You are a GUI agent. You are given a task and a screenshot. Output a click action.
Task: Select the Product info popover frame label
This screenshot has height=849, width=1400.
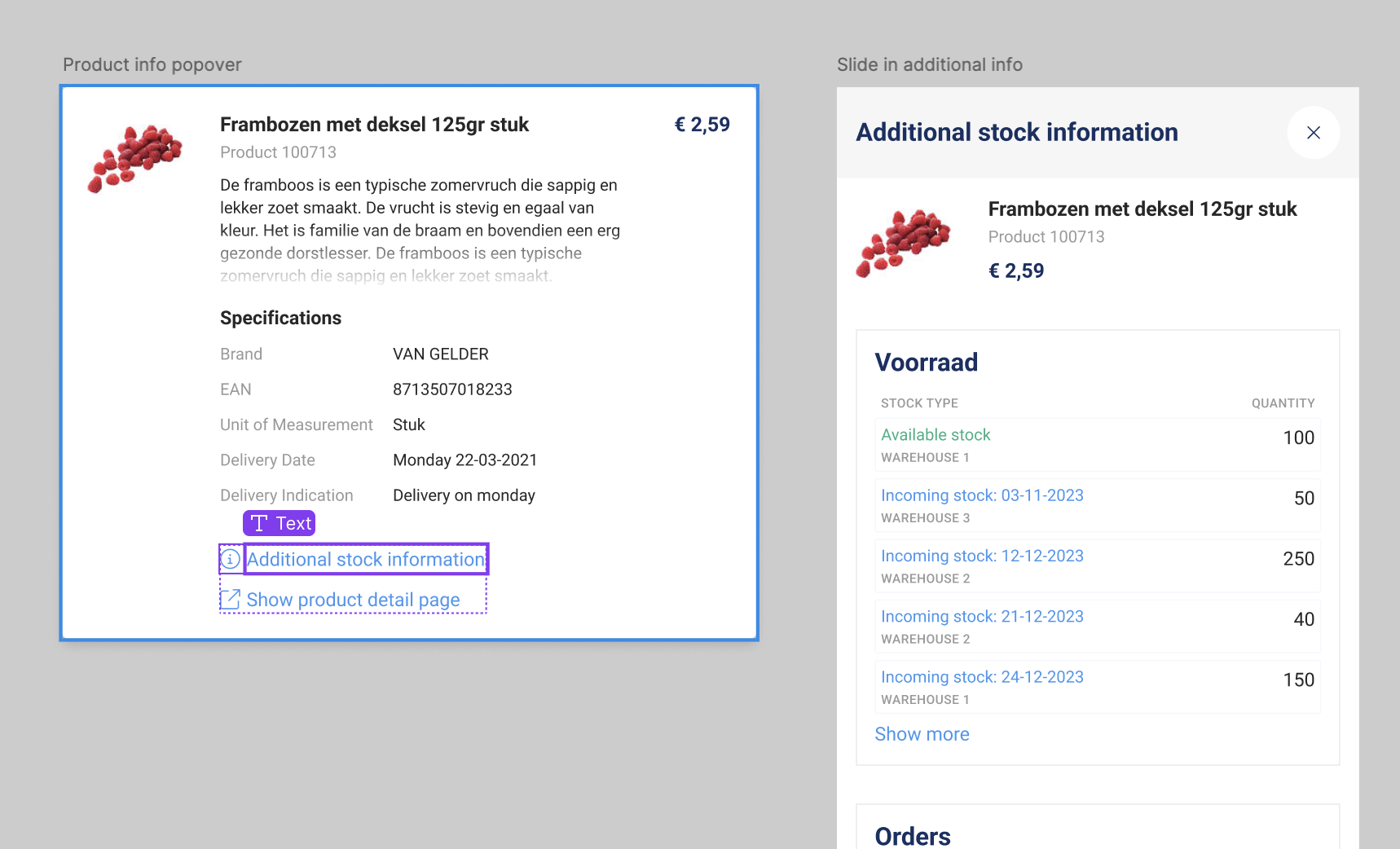[x=152, y=64]
